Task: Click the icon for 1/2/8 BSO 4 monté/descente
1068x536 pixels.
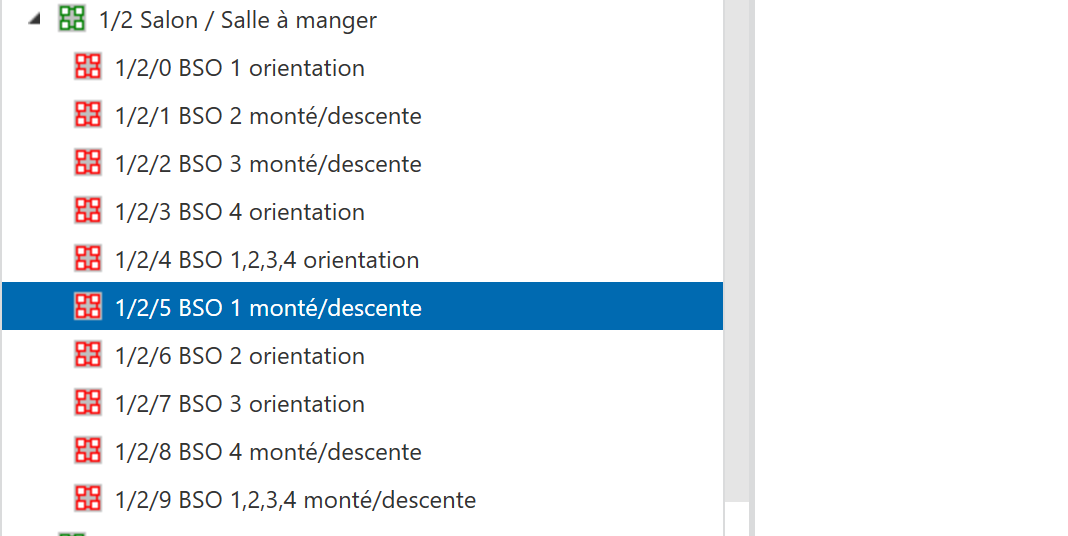Action: point(88,451)
